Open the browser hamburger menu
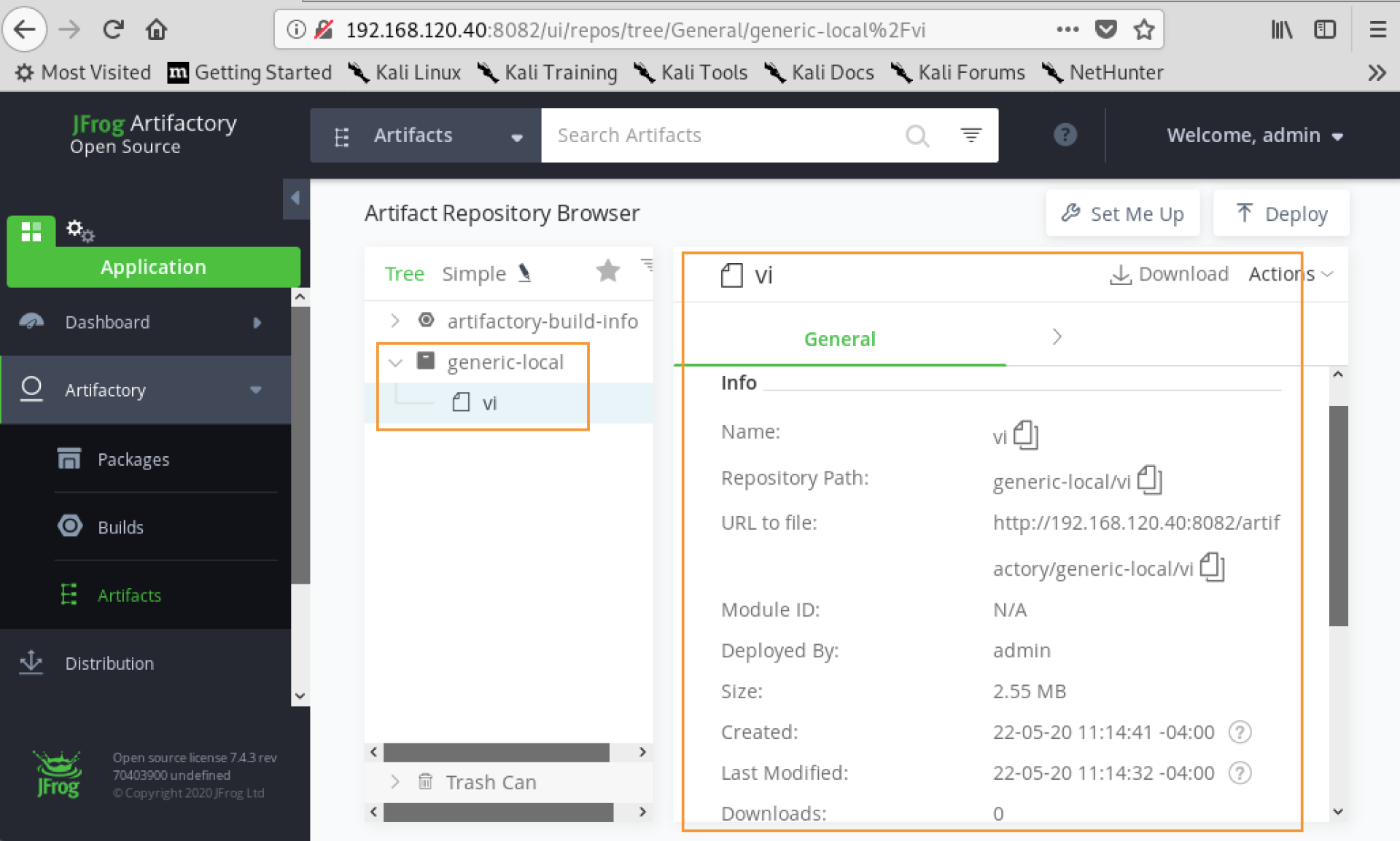 pos(1377,30)
